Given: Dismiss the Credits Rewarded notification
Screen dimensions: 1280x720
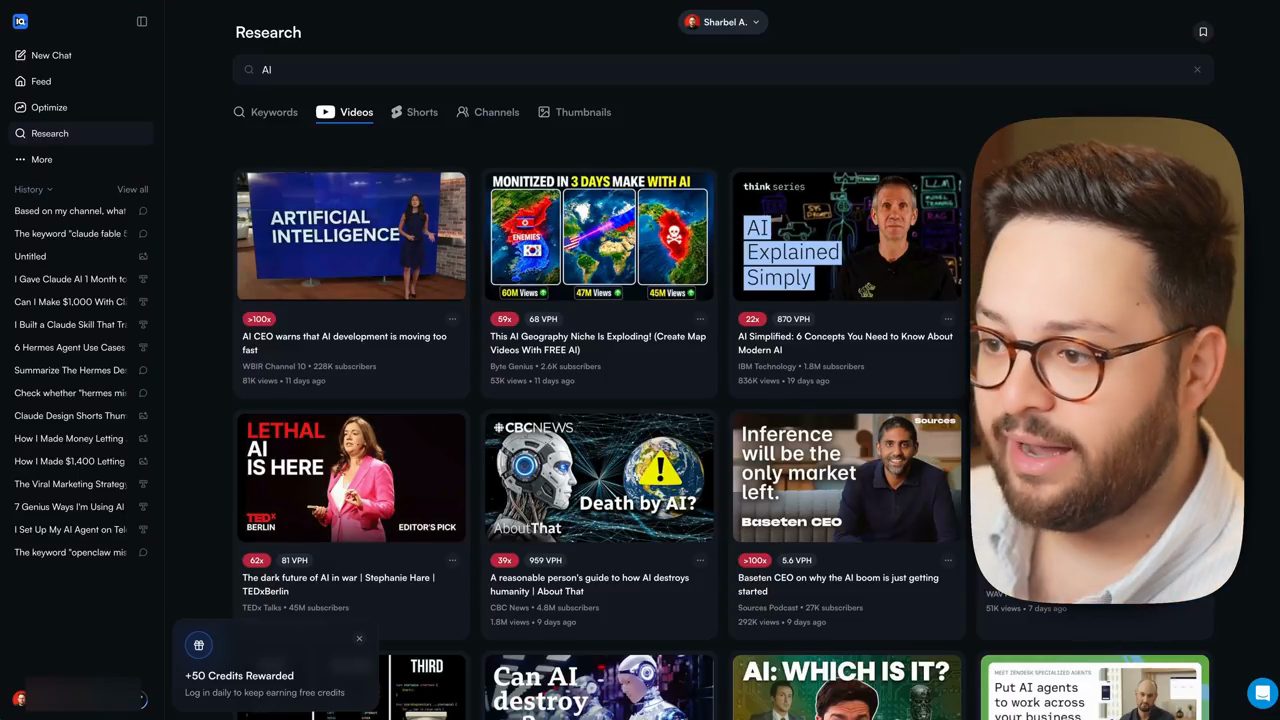Looking at the screenshot, I should click(x=359, y=639).
